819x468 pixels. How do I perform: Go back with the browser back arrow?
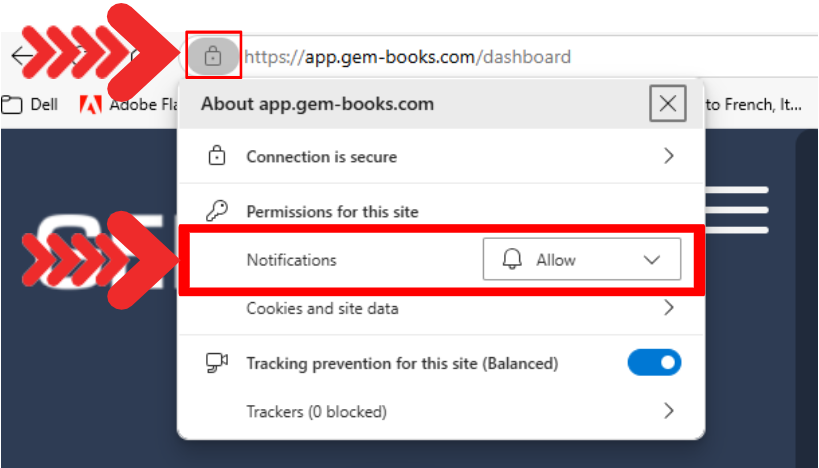point(21,56)
